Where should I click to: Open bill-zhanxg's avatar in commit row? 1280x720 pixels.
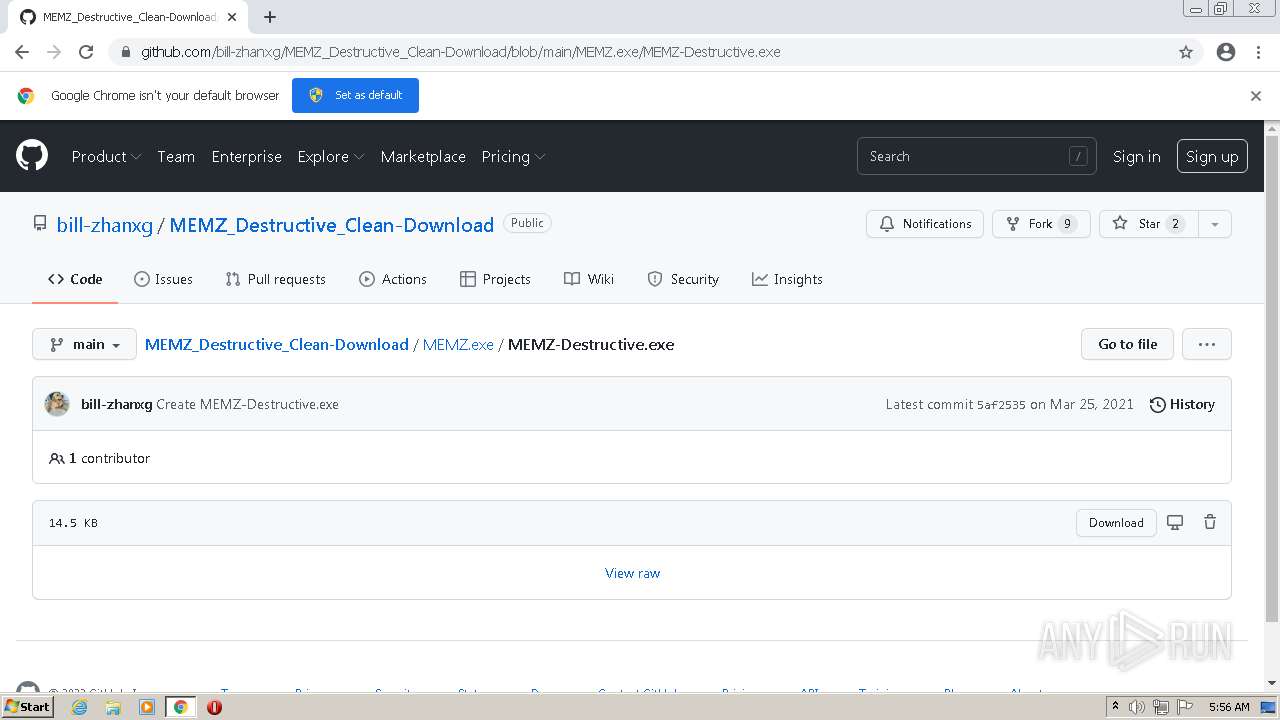coord(57,404)
